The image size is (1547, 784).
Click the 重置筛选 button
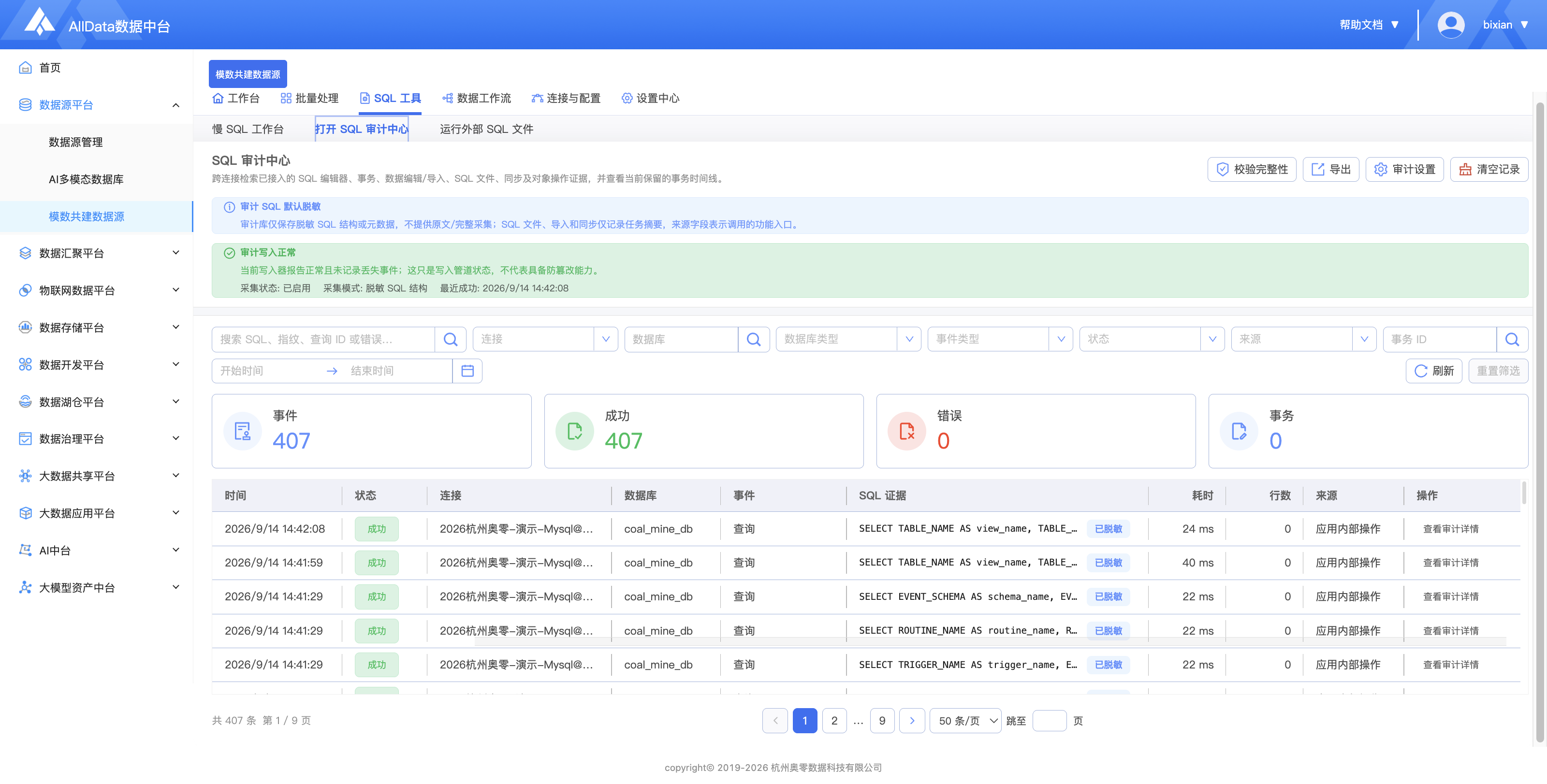[x=1498, y=371]
